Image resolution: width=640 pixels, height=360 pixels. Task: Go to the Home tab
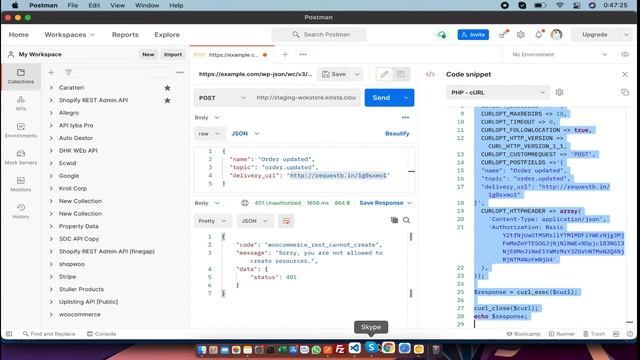(19, 35)
